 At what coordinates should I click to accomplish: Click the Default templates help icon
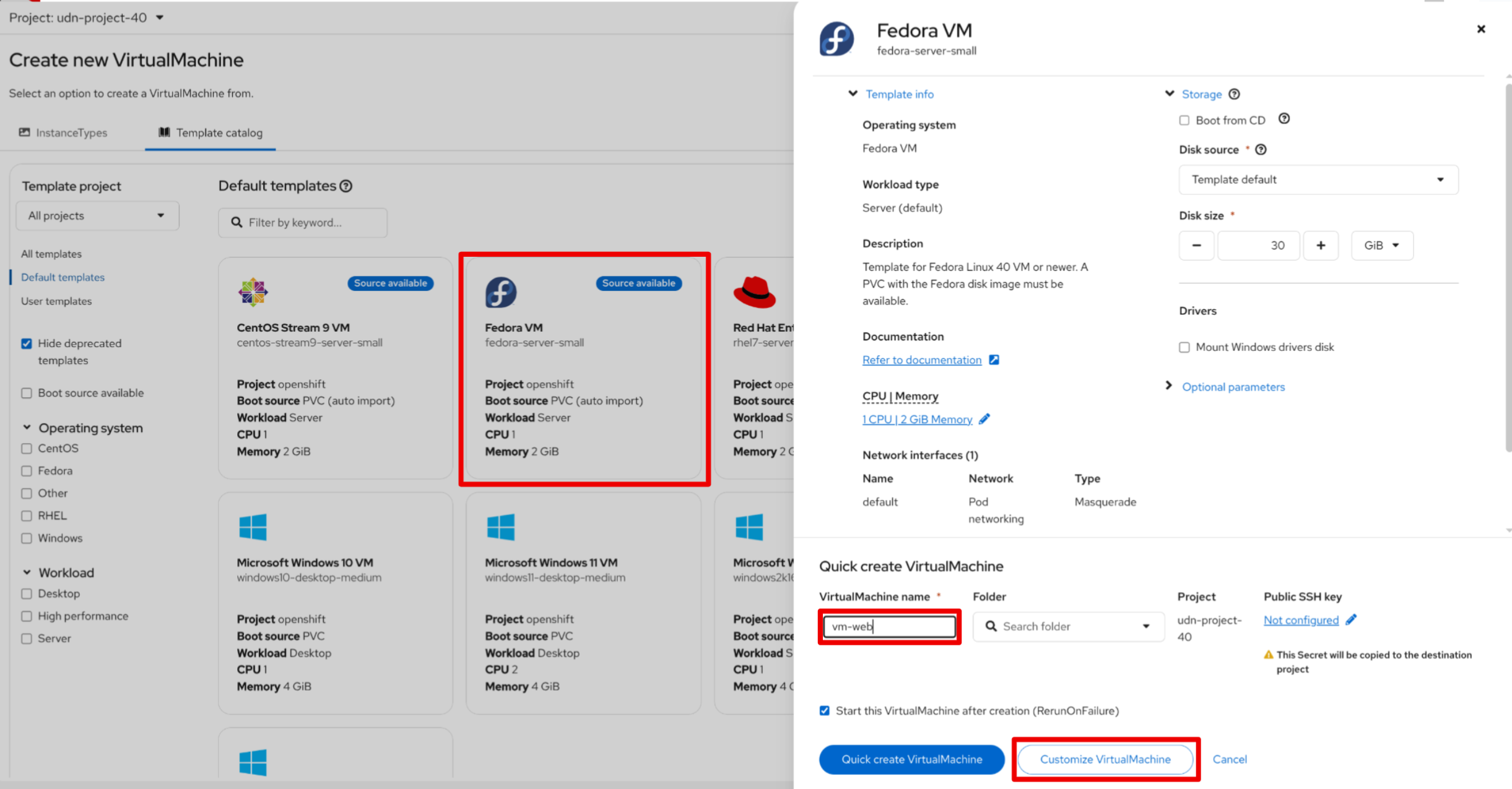346,186
